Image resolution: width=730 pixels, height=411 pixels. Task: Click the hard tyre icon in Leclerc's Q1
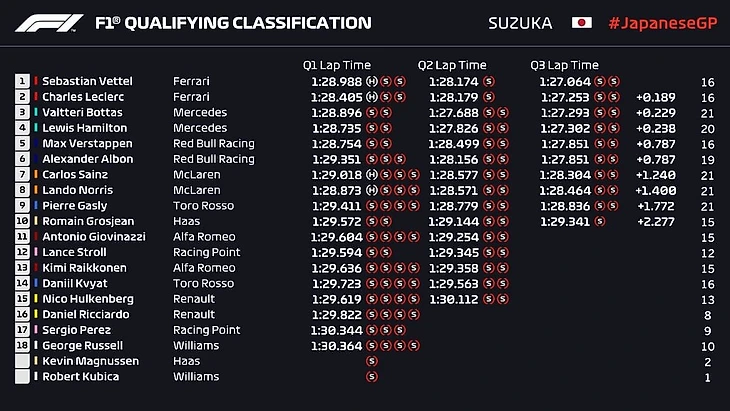(x=372, y=97)
